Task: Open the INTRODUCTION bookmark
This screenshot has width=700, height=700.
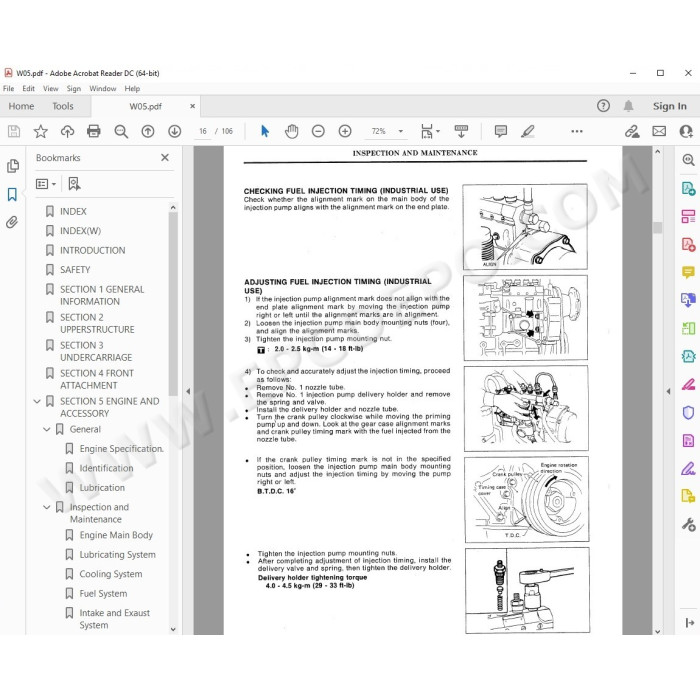Action: tap(92, 250)
